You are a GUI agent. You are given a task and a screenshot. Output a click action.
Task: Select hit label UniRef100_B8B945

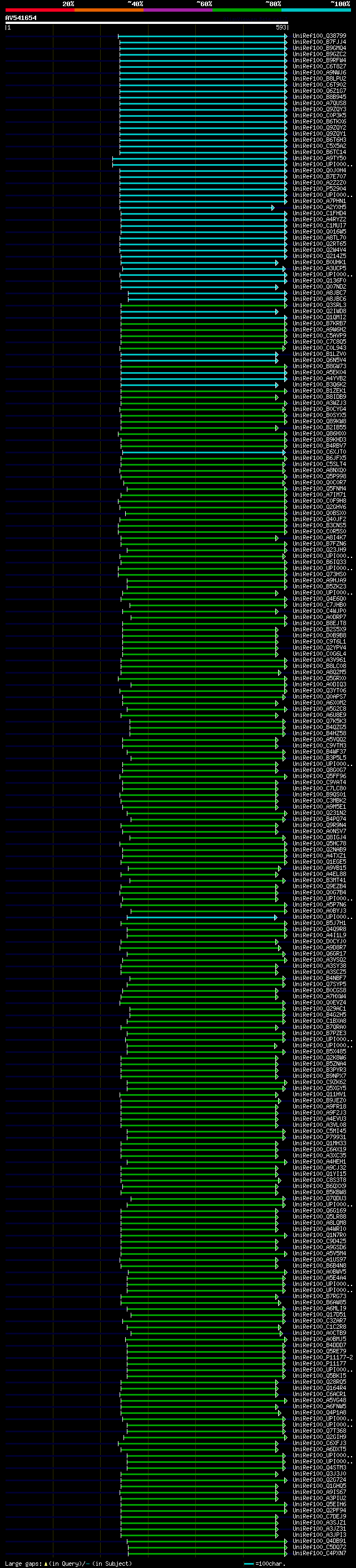(x=319, y=97)
